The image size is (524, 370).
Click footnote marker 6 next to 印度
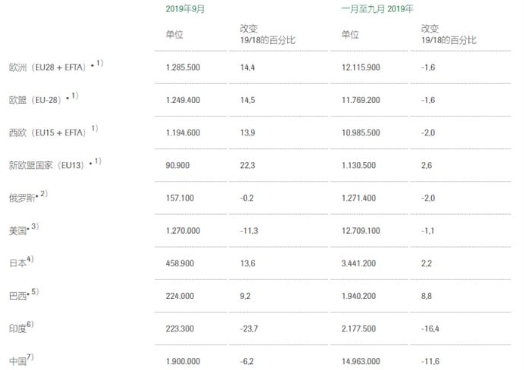pyautogui.click(x=30, y=325)
